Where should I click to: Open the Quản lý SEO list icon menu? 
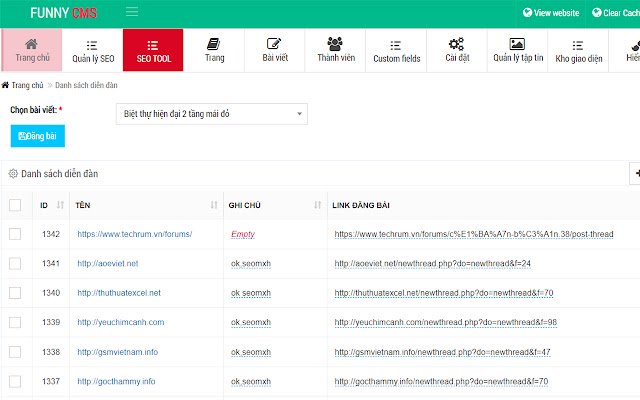click(93, 50)
